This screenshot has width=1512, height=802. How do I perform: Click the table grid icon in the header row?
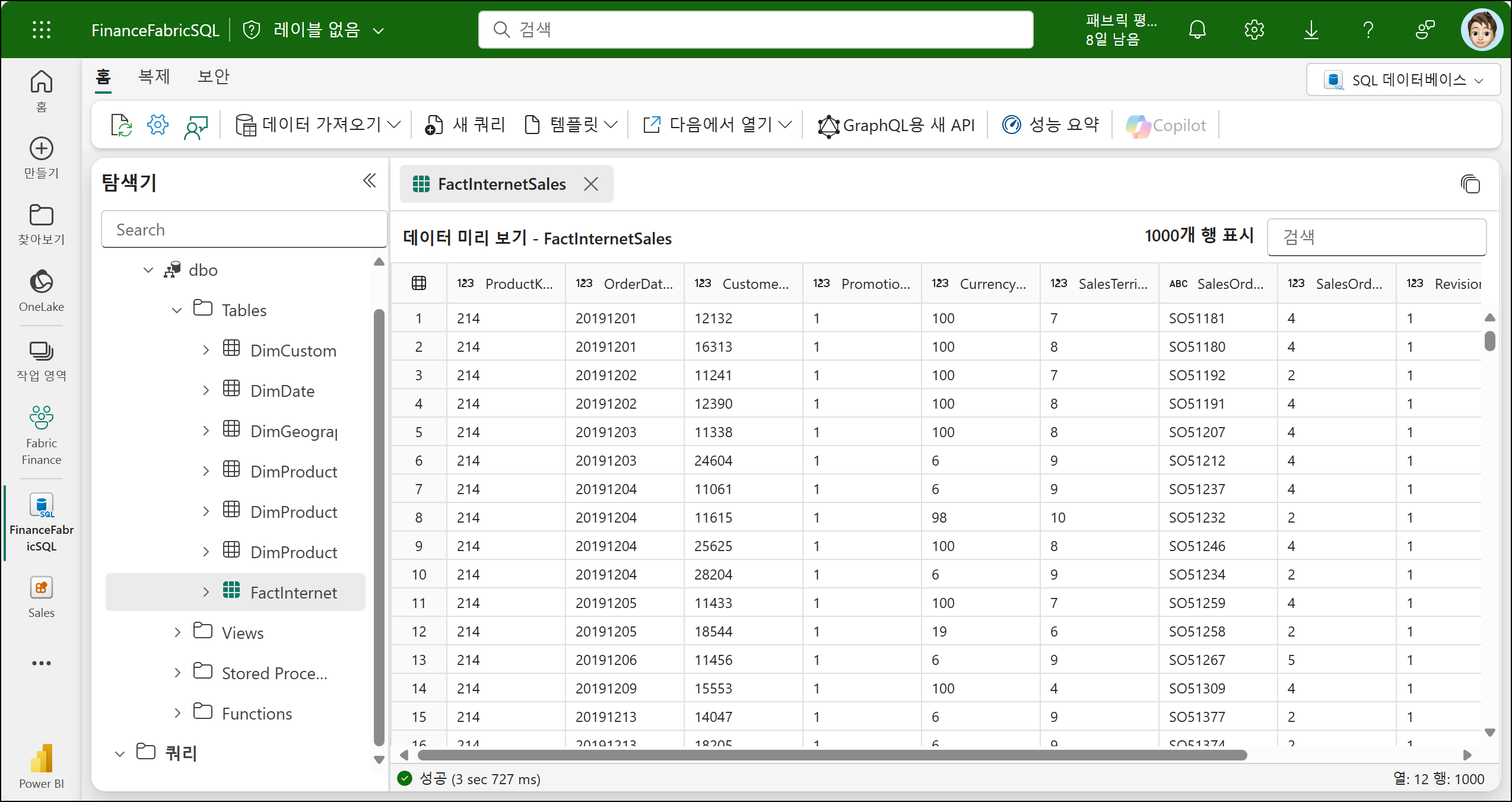[x=419, y=283]
